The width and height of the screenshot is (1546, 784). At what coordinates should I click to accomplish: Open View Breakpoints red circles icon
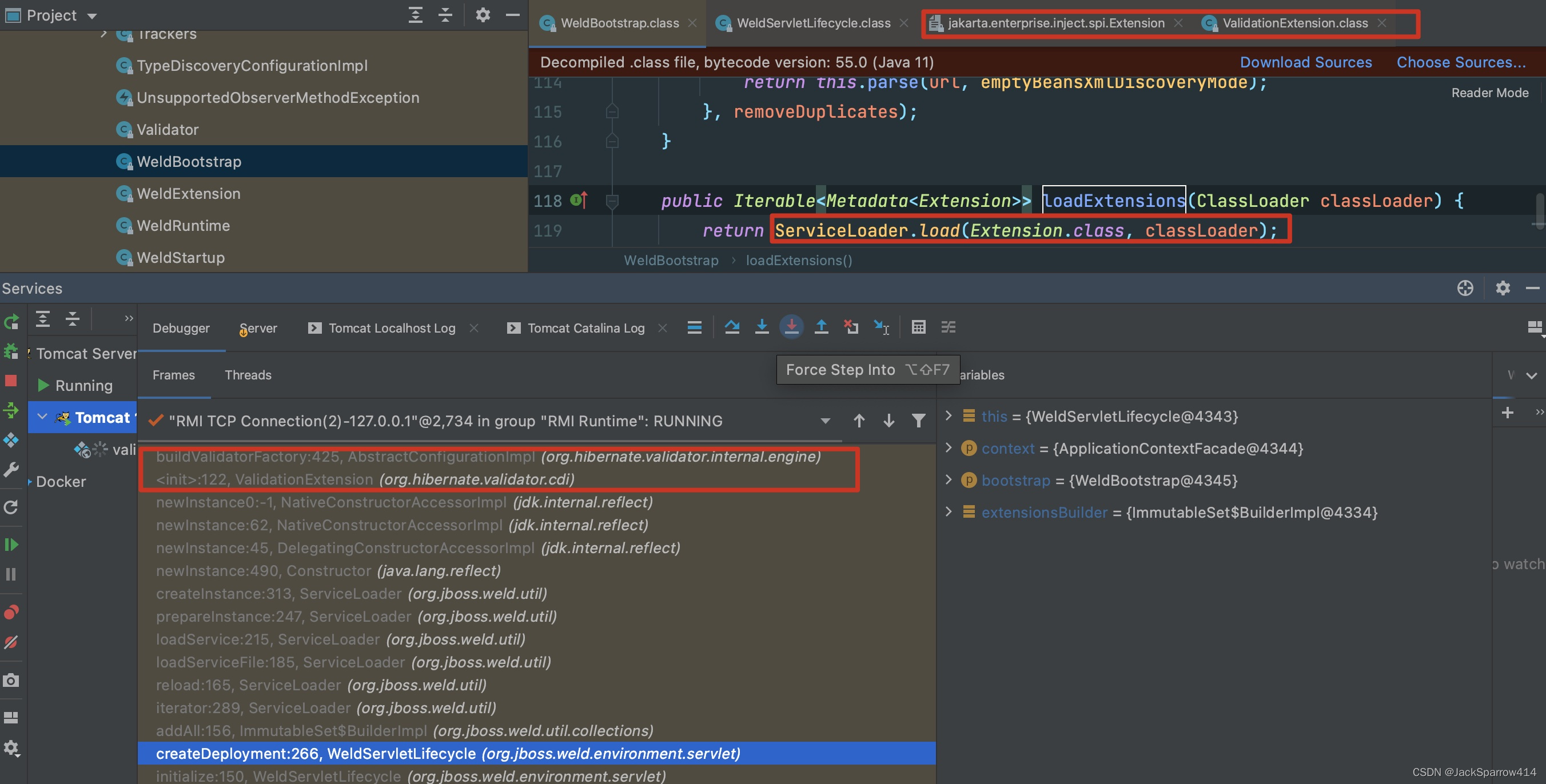11,612
